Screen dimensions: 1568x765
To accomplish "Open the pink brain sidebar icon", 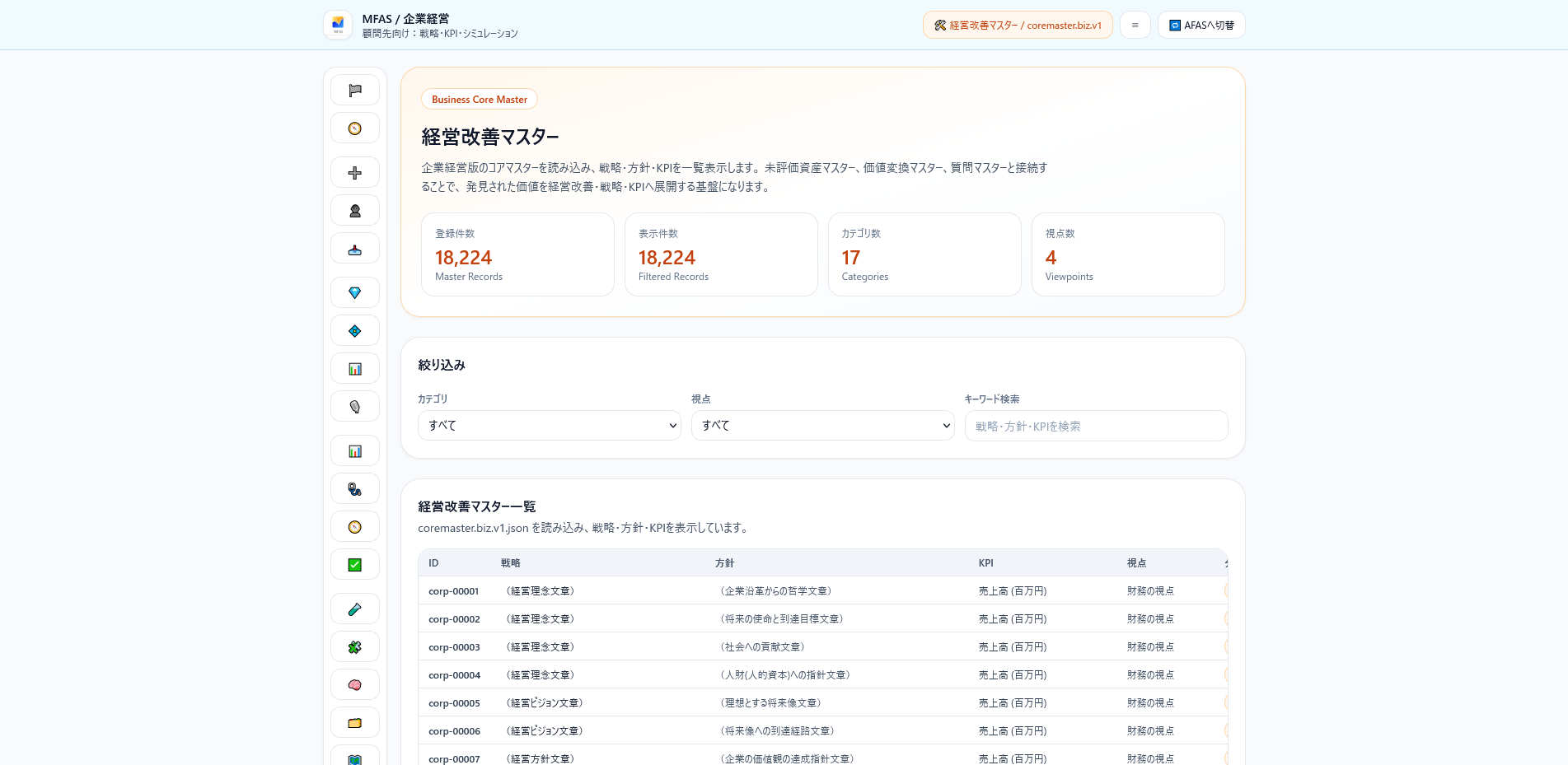I will point(355,684).
